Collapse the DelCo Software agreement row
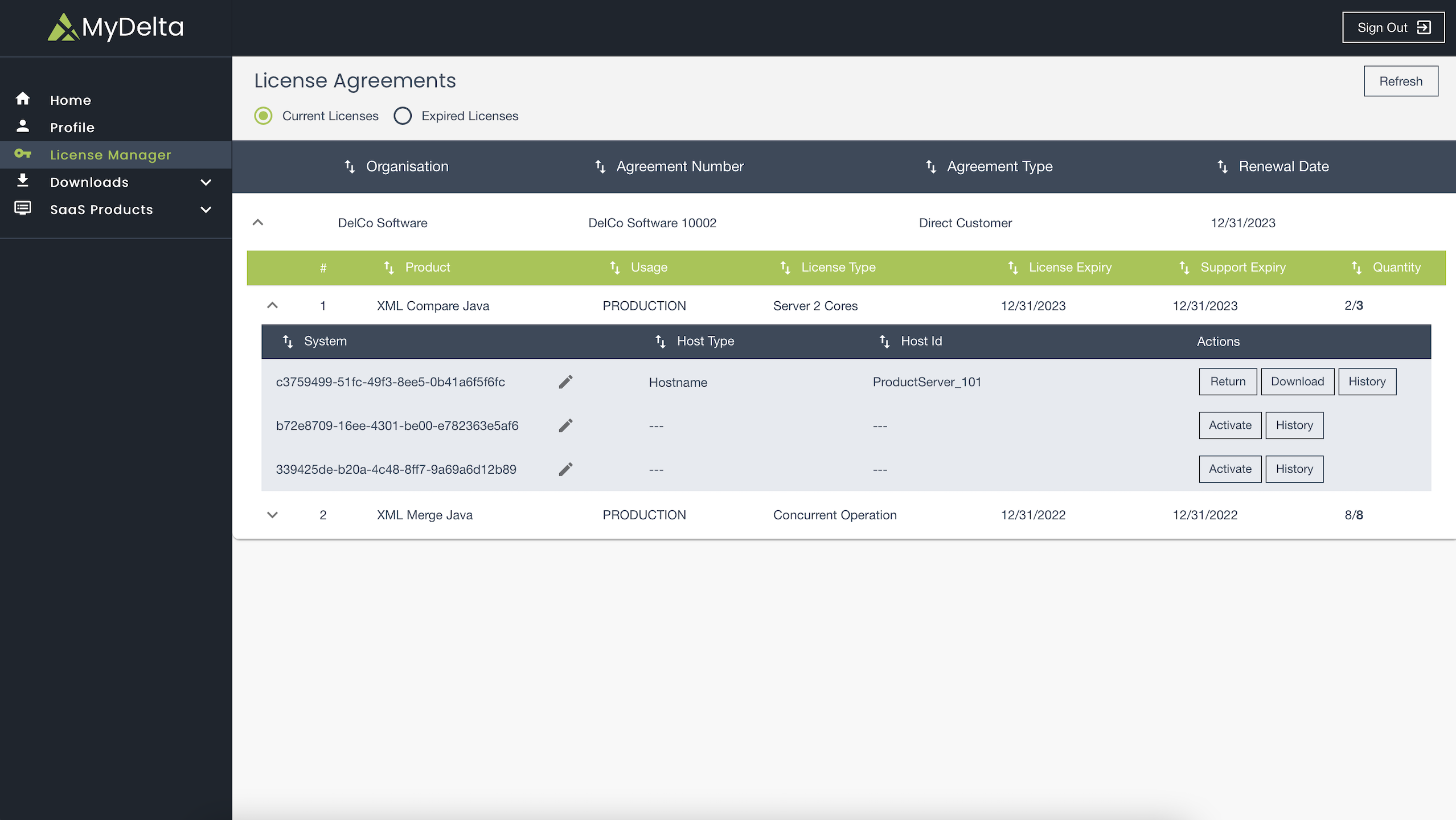This screenshot has height=820, width=1456. click(x=258, y=223)
